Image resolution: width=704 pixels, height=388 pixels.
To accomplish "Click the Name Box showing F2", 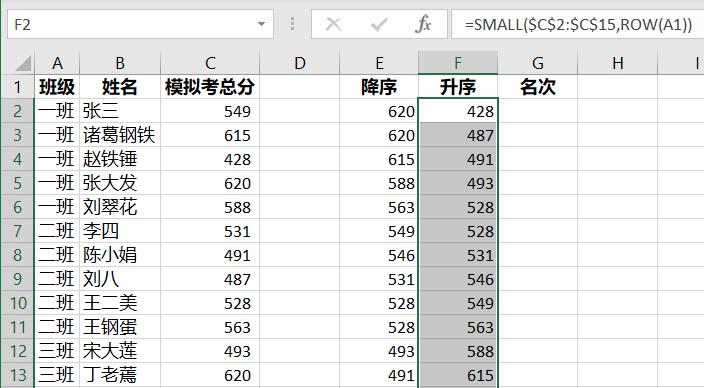I will [x=140, y=24].
